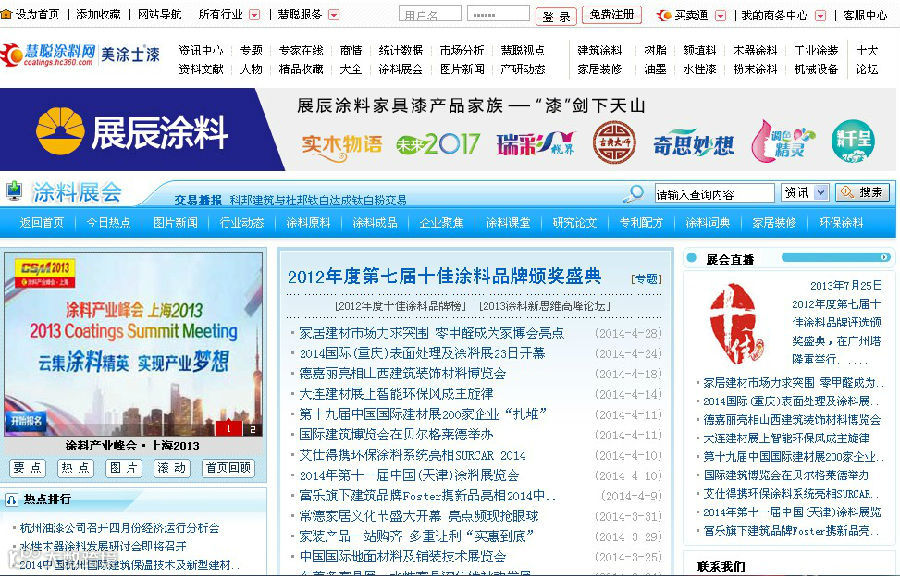Open the 水性木器涂料发展研讨会即将召开 link
Screen dimensions: 900x576
(x=103, y=546)
